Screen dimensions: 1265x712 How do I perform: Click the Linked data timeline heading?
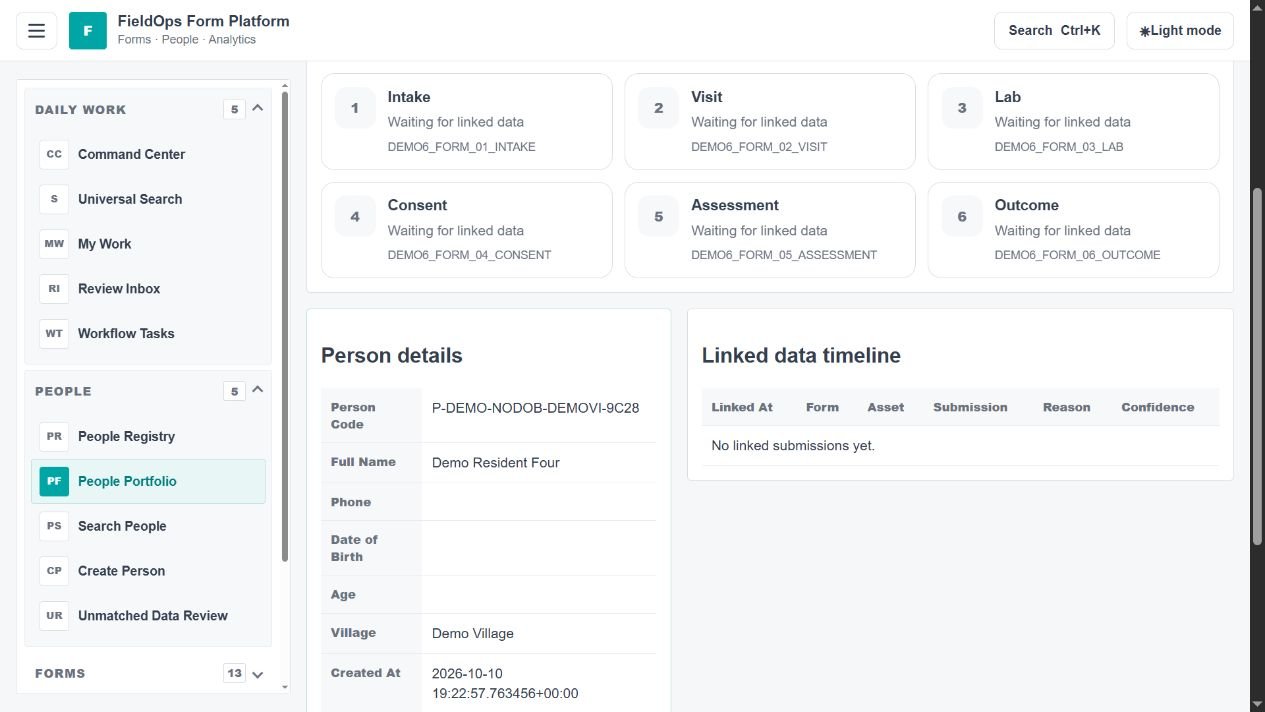pos(801,356)
